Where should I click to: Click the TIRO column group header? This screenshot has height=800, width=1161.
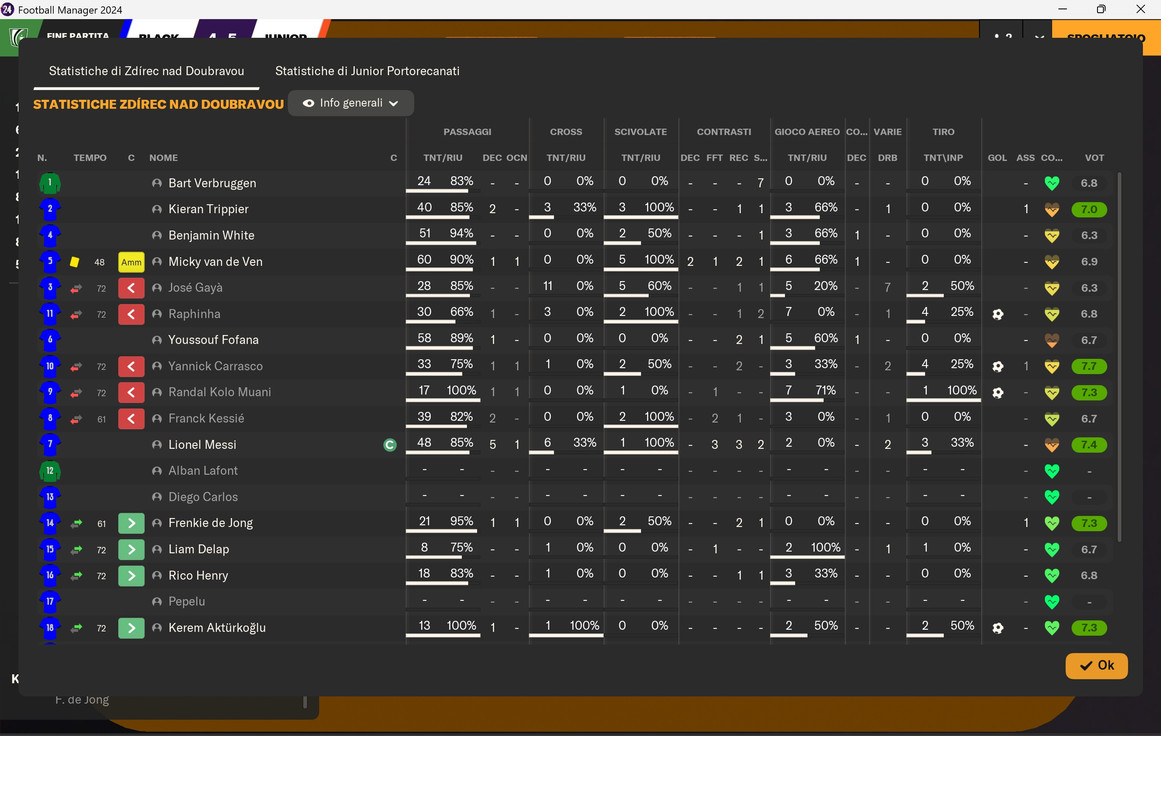tap(943, 132)
